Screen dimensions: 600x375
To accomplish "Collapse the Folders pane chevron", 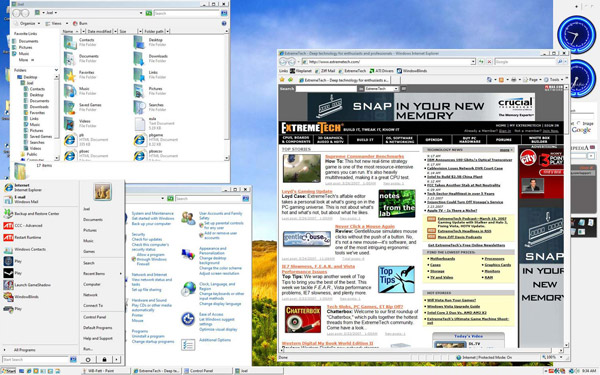I will tap(56, 70).
